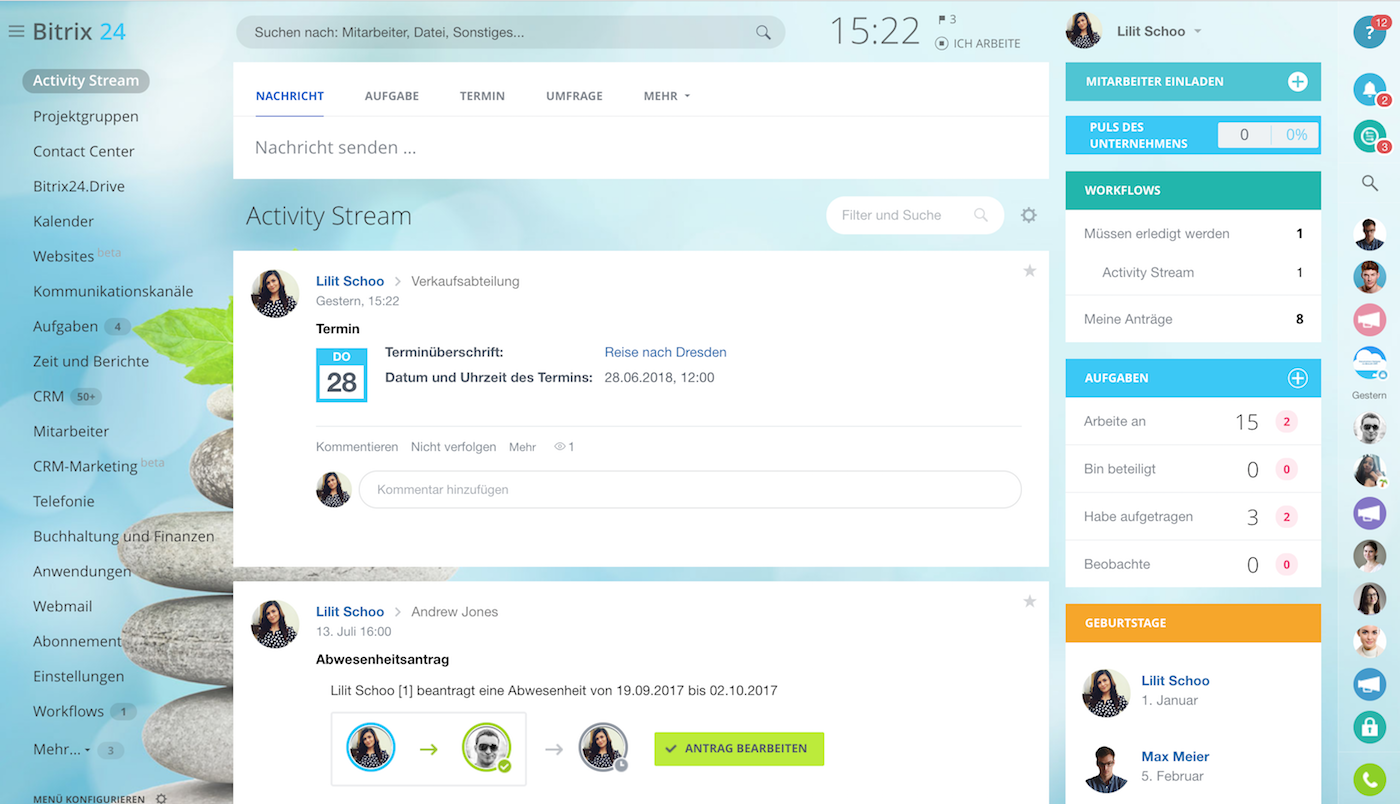Click Andrew Jones recipient in Abwesenheitsantrag post

tap(454, 611)
